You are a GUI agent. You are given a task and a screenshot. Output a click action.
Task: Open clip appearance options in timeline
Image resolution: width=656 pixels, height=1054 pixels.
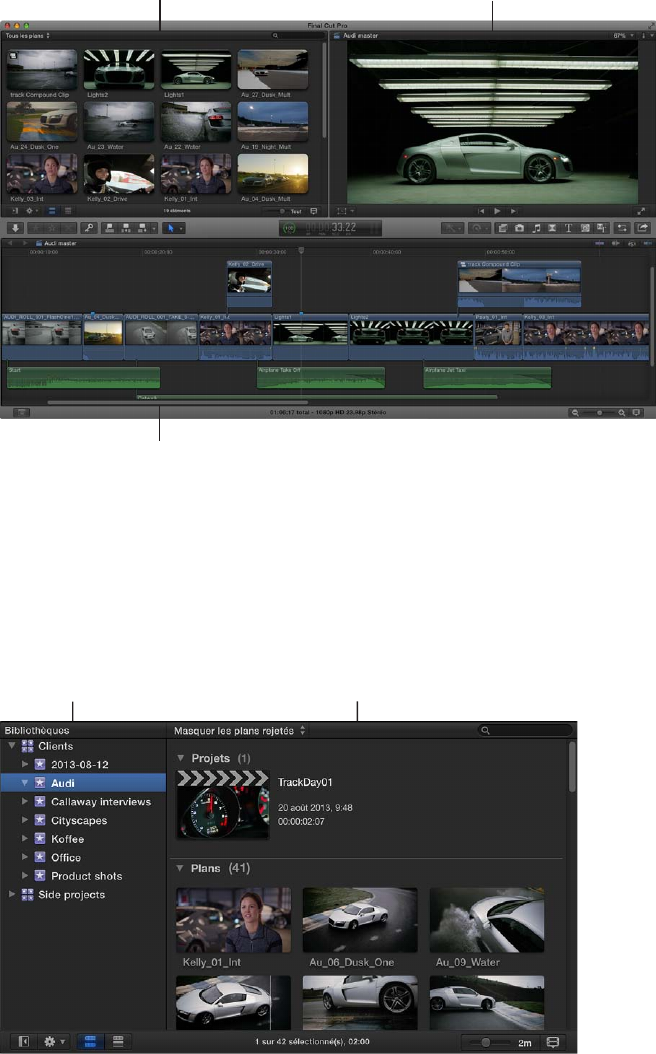coord(637,413)
